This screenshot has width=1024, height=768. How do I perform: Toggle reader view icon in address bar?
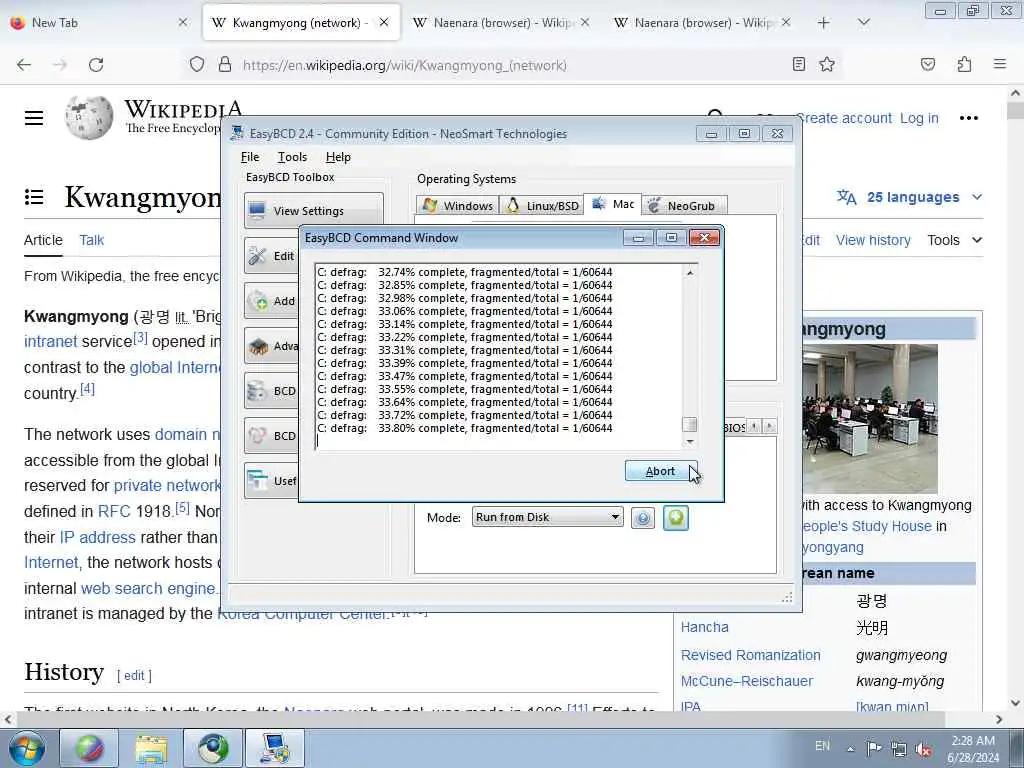798,64
